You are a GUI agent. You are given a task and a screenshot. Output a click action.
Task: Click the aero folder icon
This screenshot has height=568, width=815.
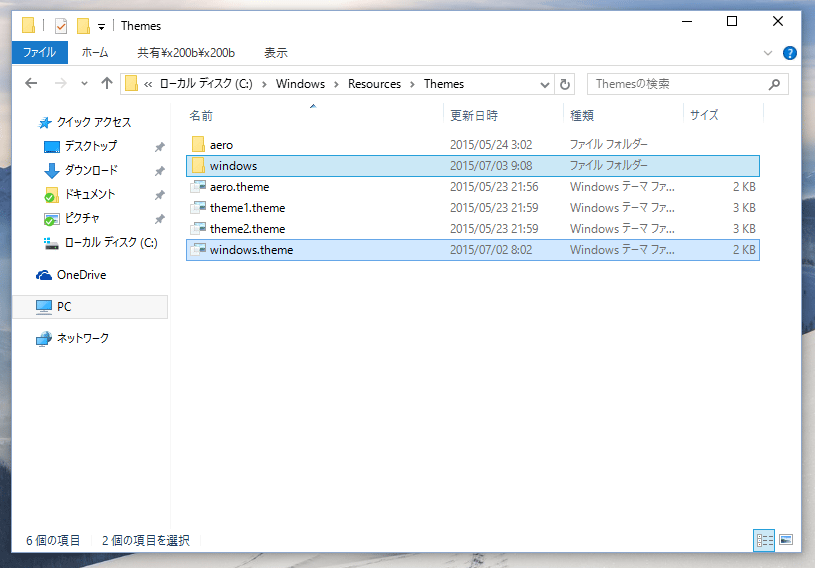pyautogui.click(x=198, y=144)
